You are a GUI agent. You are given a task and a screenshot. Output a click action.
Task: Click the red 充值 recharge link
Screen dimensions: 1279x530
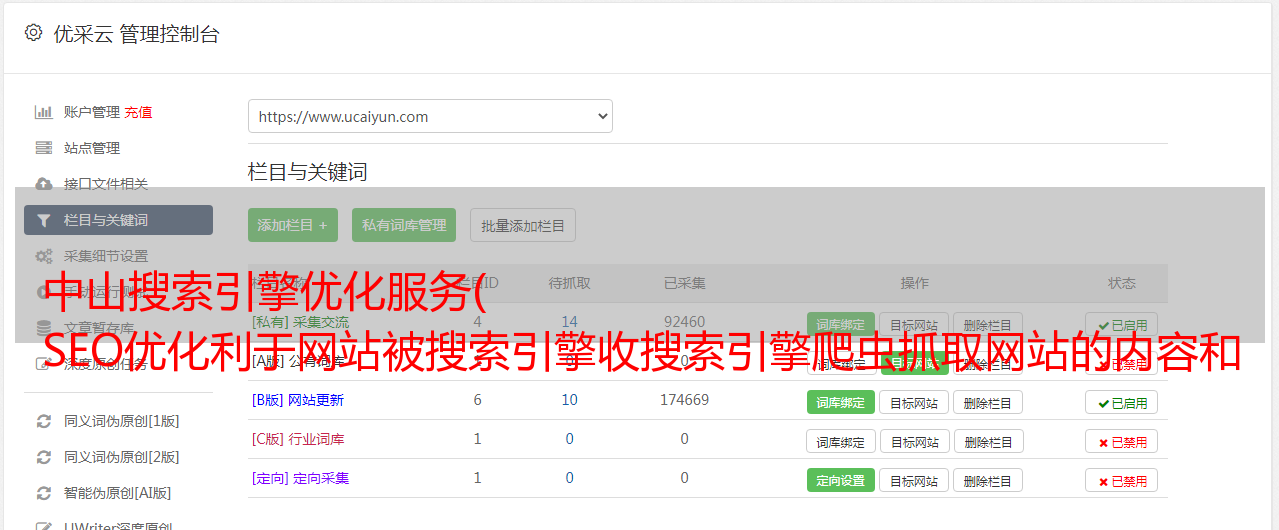click(x=139, y=112)
